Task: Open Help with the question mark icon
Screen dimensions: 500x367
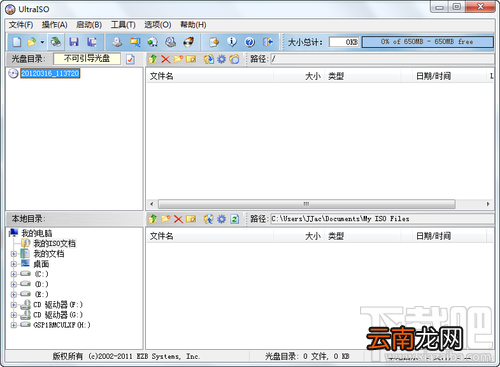Action: click(250, 42)
